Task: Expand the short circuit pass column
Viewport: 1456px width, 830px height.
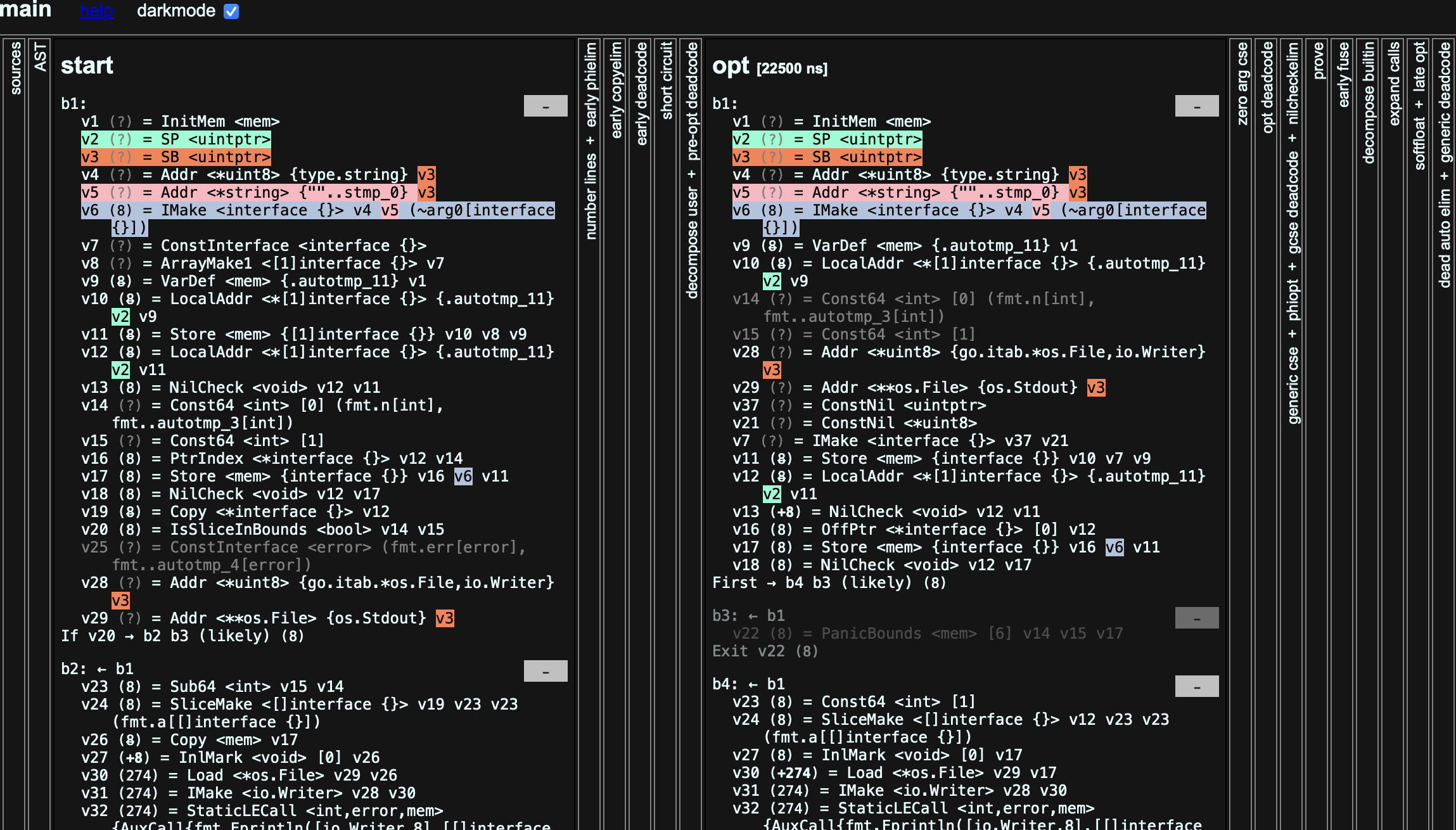Action: 667,80
